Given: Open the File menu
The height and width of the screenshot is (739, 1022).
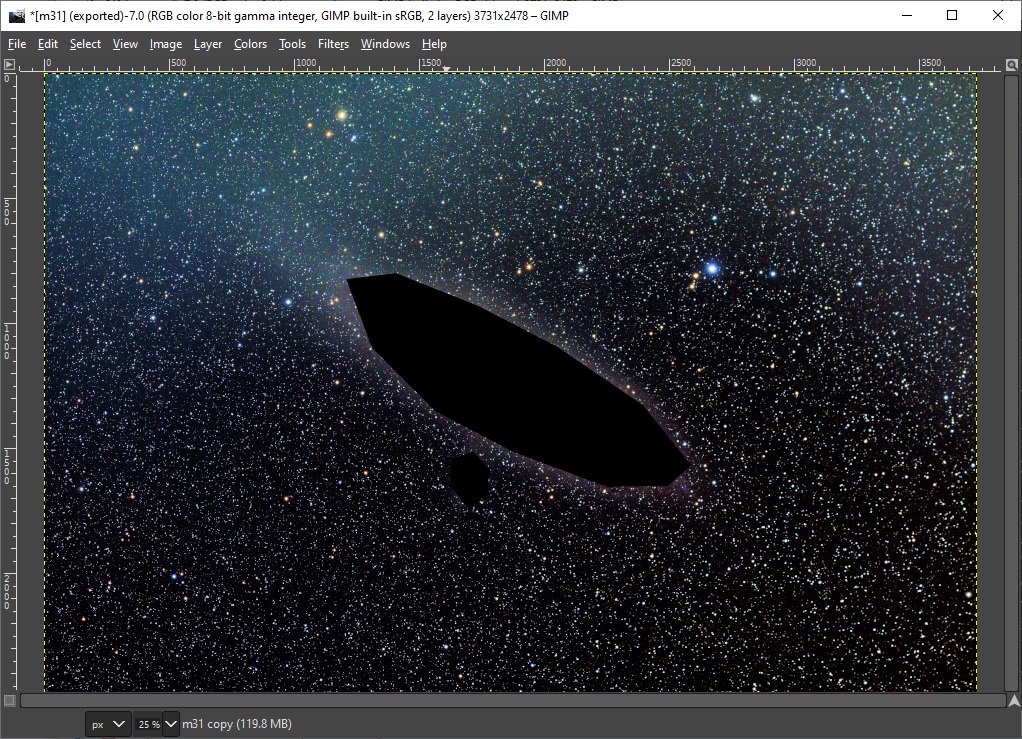Looking at the screenshot, I should (17, 44).
